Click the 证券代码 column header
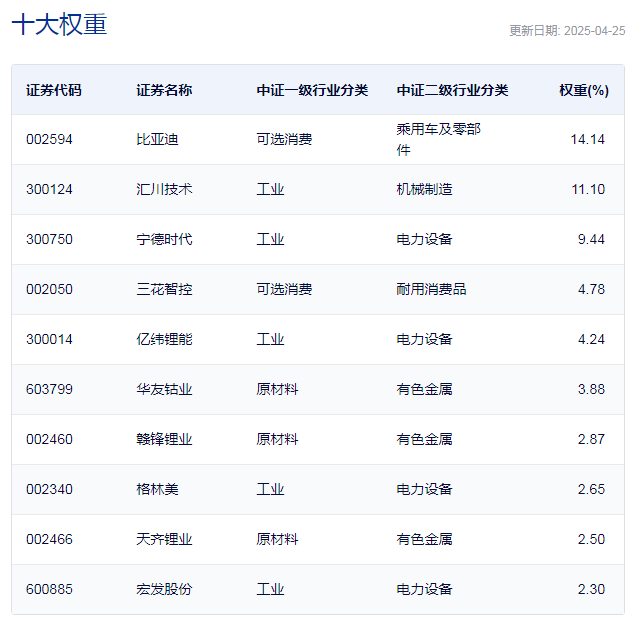 click(x=54, y=90)
